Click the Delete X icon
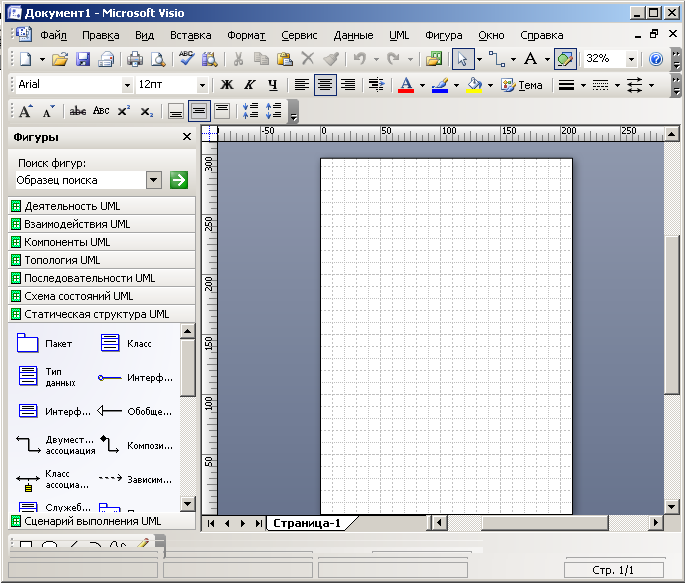 coord(308,59)
